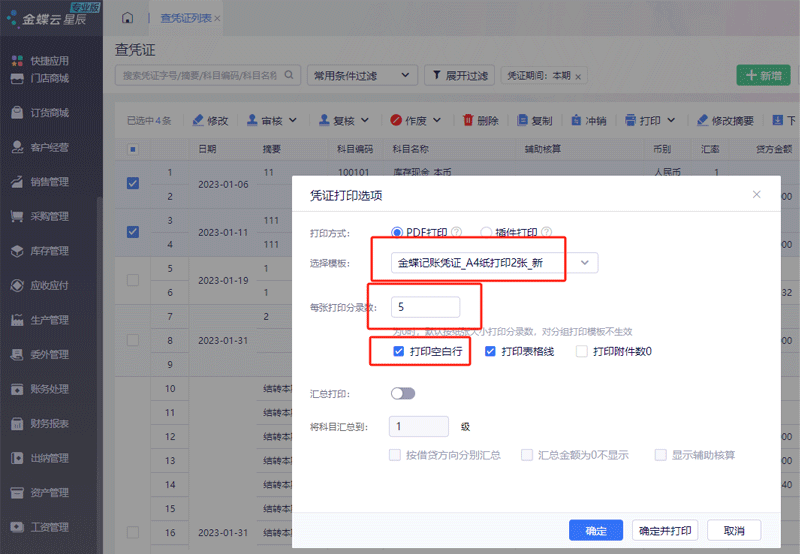This screenshot has height=554, width=800.
Task: Click the 删除 trash toolbar button
Action: tap(481, 120)
